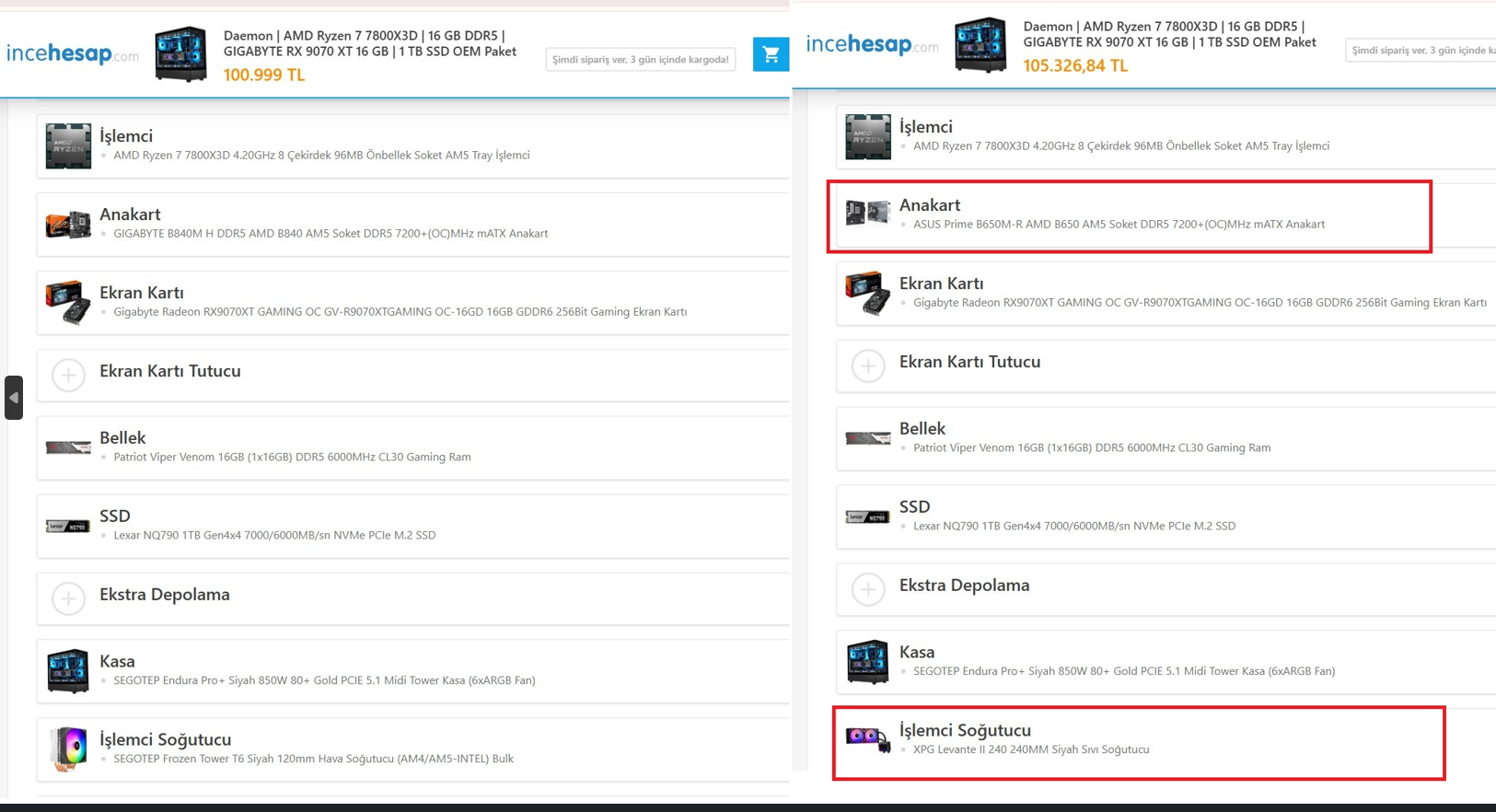
Task: Click the Lexar NQ790 1TB description, right page
Action: [1074, 526]
